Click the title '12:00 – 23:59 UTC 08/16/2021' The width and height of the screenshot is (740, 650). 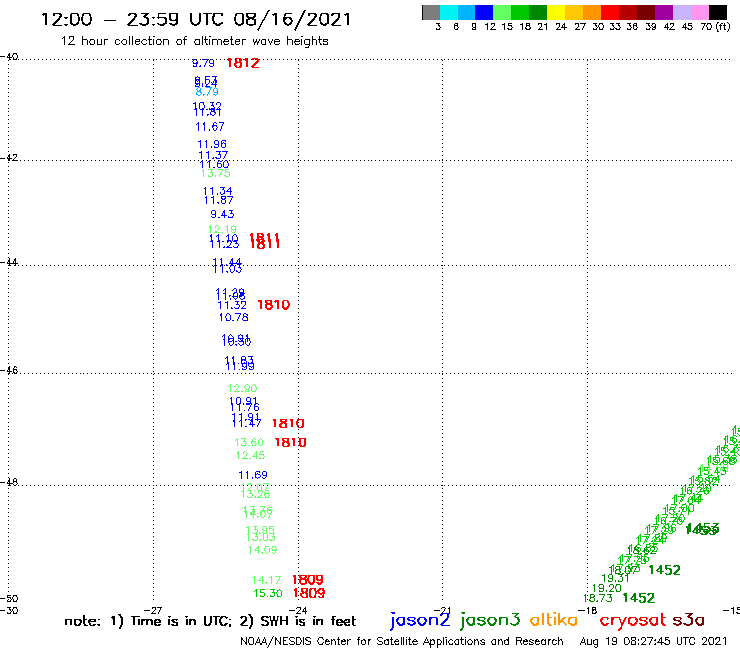[x=196, y=19]
